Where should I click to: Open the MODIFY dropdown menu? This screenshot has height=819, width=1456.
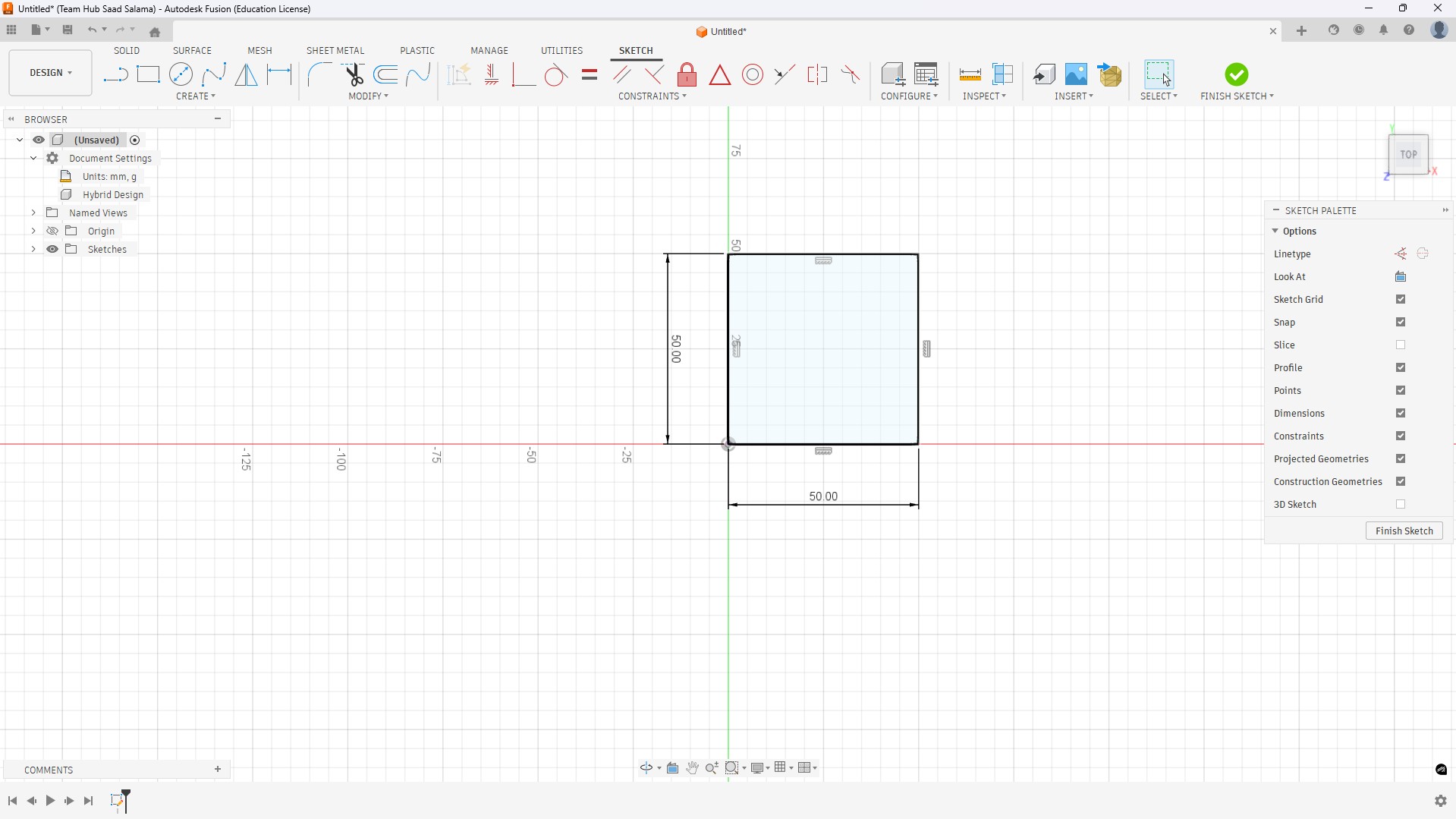[369, 96]
